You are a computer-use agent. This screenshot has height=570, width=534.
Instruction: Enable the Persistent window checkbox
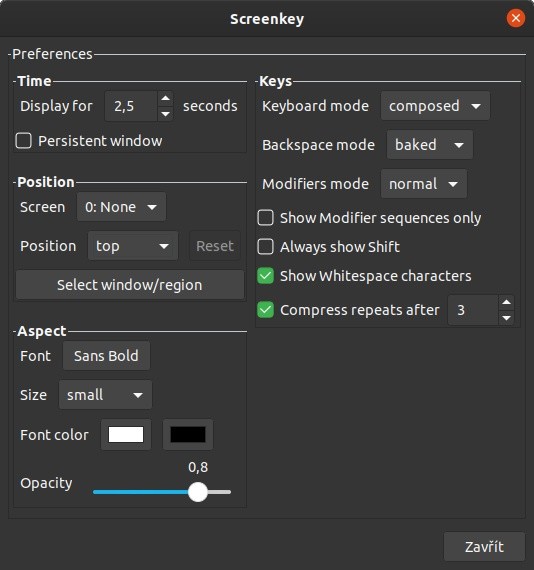tap(24, 141)
